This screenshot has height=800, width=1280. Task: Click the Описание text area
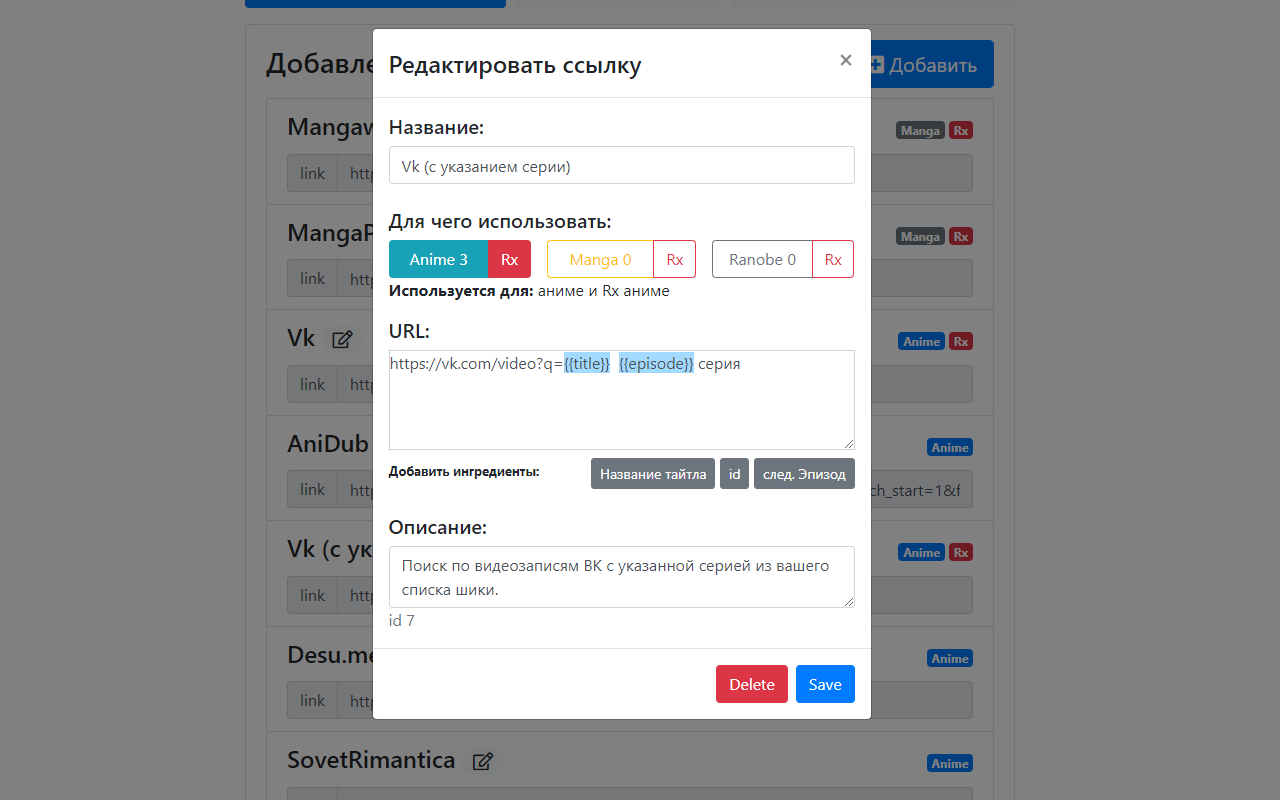pyautogui.click(x=622, y=577)
